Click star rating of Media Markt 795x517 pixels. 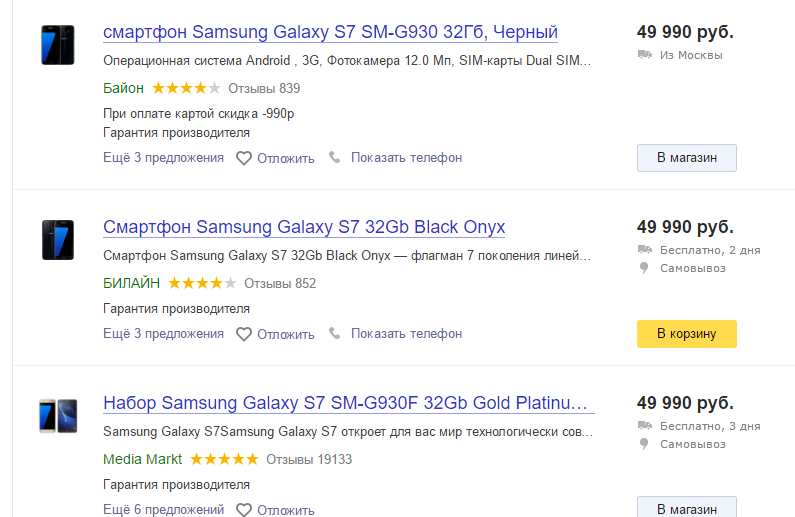[224, 459]
